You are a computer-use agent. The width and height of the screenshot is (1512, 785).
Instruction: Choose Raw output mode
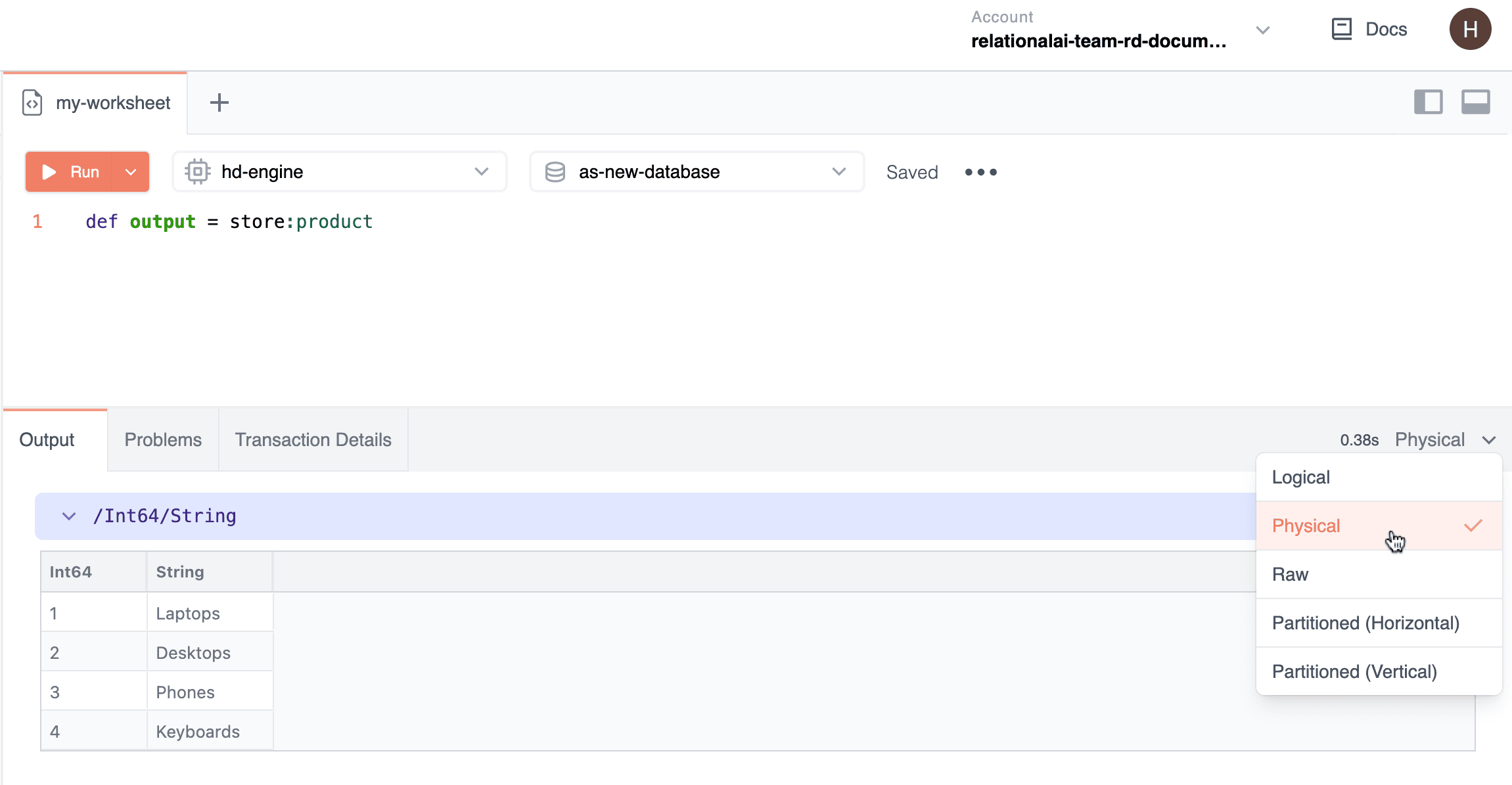[1290, 574]
